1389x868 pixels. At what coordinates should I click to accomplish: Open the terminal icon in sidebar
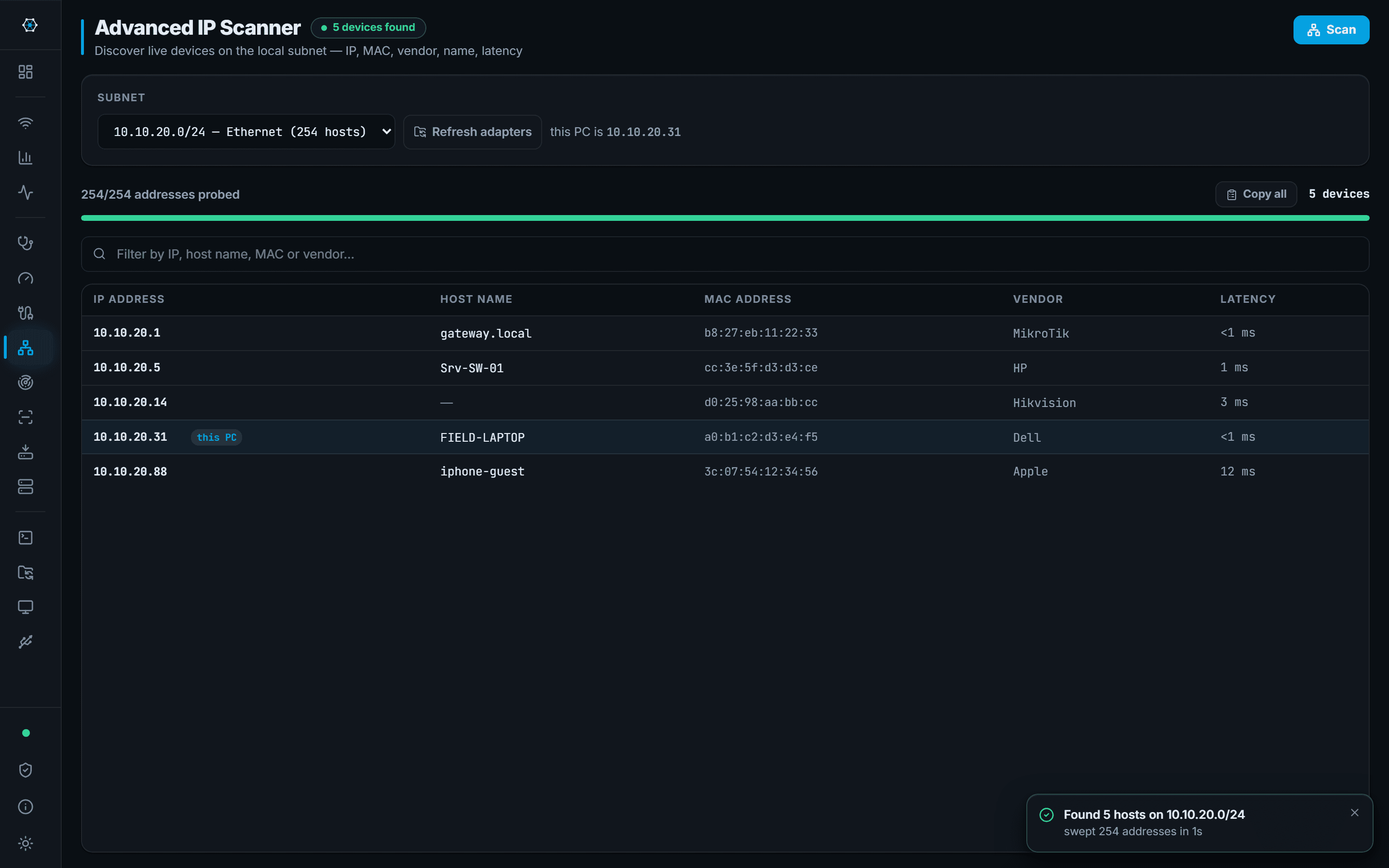click(25, 537)
